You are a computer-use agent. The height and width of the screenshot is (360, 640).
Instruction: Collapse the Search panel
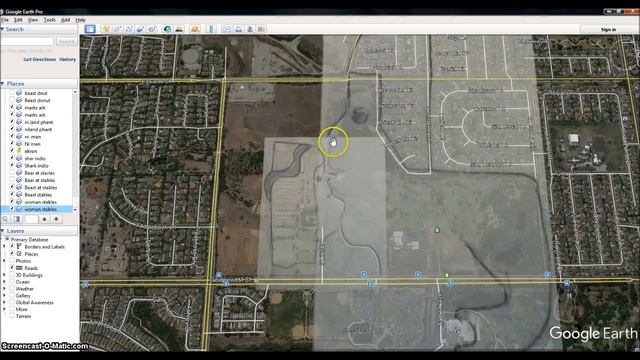(2, 29)
